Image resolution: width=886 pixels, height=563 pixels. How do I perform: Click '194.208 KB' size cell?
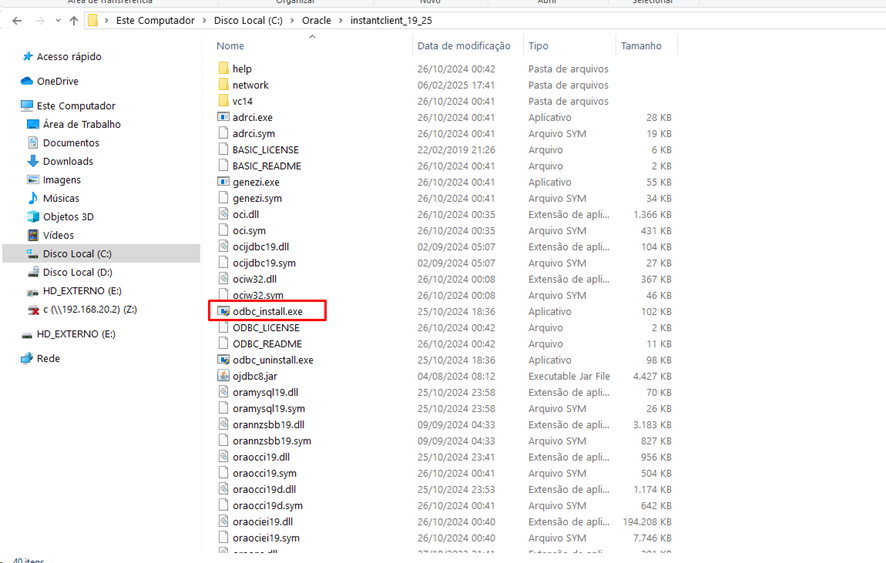pos(647,522)
